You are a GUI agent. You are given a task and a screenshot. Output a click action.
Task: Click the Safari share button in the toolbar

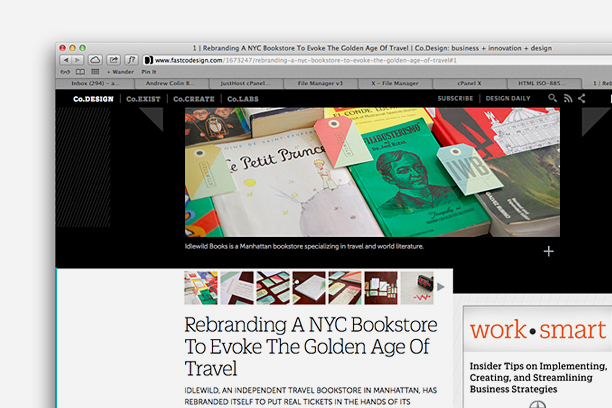click(114, 60)
